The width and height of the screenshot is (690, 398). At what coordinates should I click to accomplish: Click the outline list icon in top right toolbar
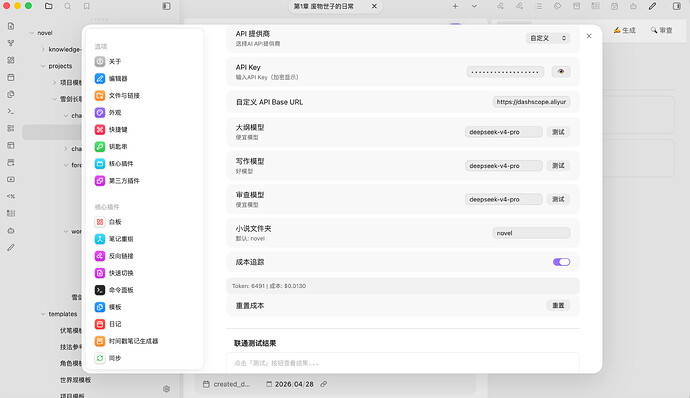pyautogui.click(x=539, y=6)
